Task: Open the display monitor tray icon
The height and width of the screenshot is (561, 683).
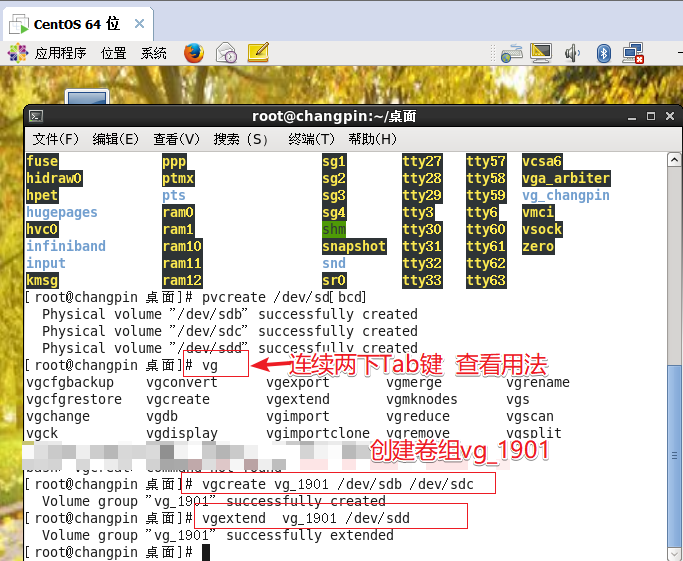Action: coord(541,53)
